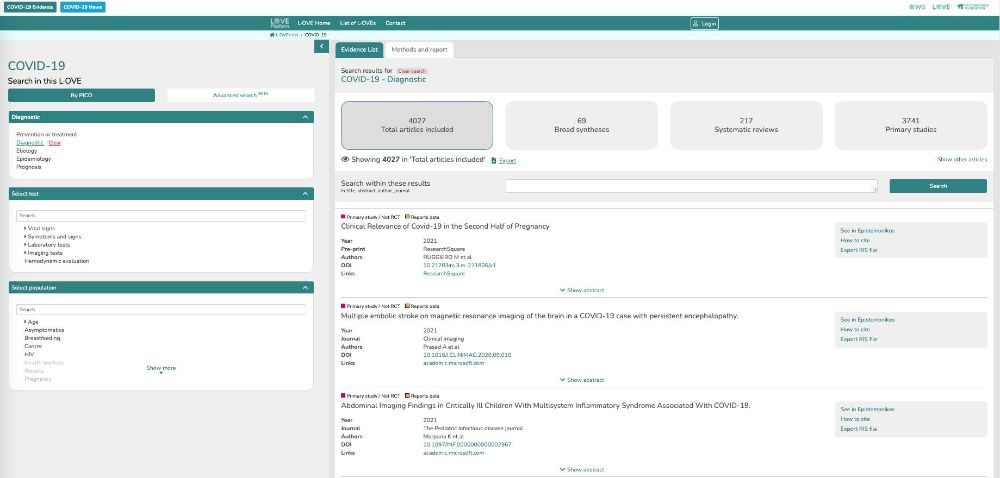
Task: Collapse the Select test panel
Action: tap(305, 193)
